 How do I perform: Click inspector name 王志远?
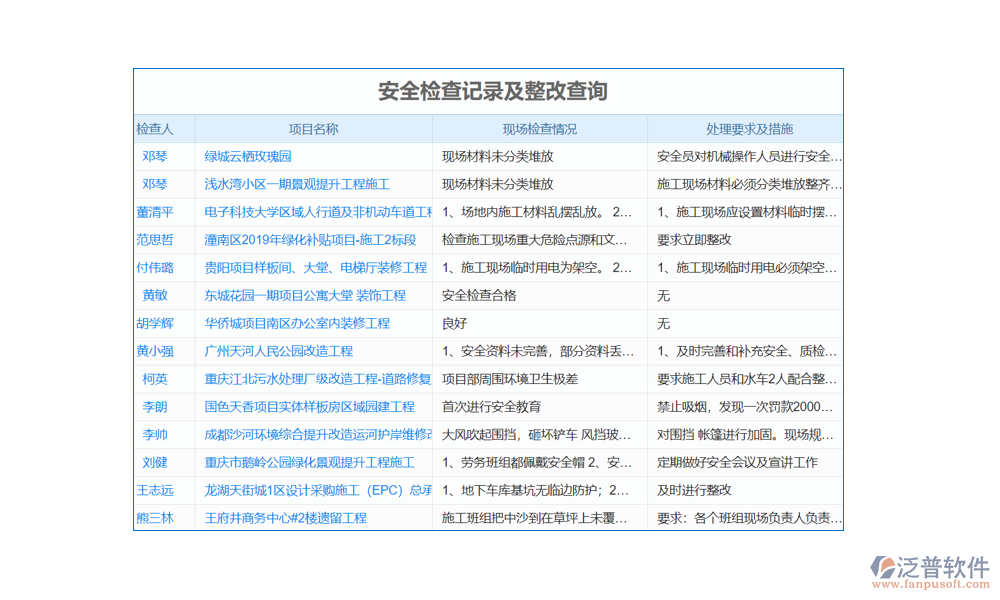pos(154,491)
